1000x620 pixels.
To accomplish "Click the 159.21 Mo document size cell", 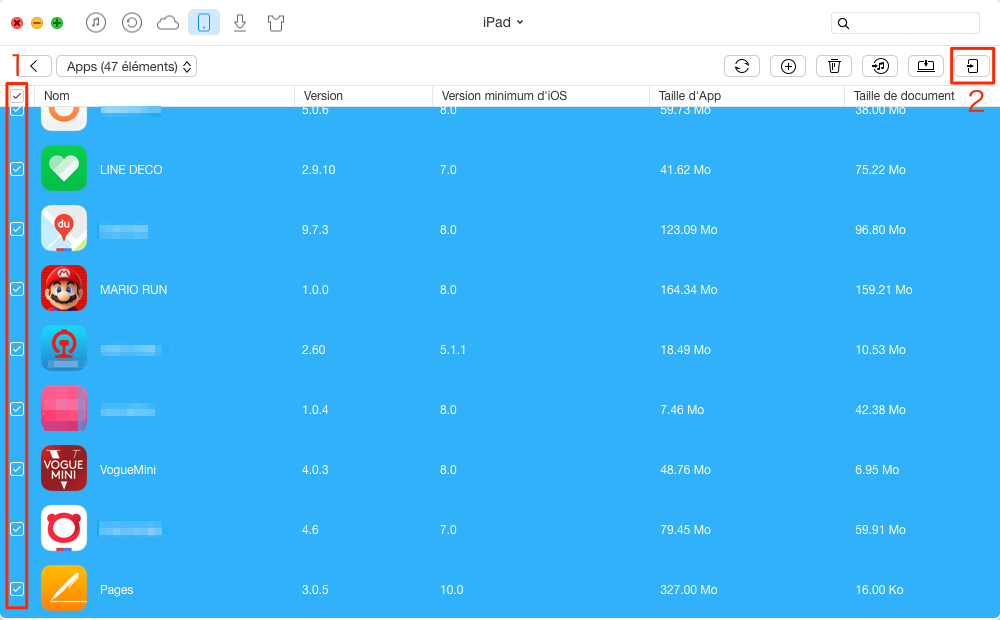I will click(883, 290).
